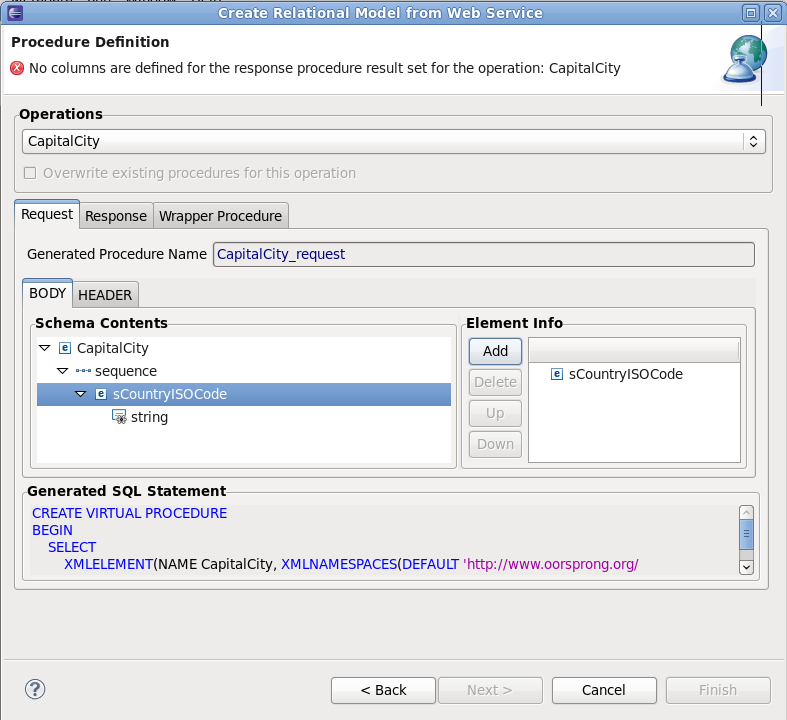The height and width of the screenshot is (720, 787).
Task: Switch to the HEADER tab
Action: tap(105, 295)
